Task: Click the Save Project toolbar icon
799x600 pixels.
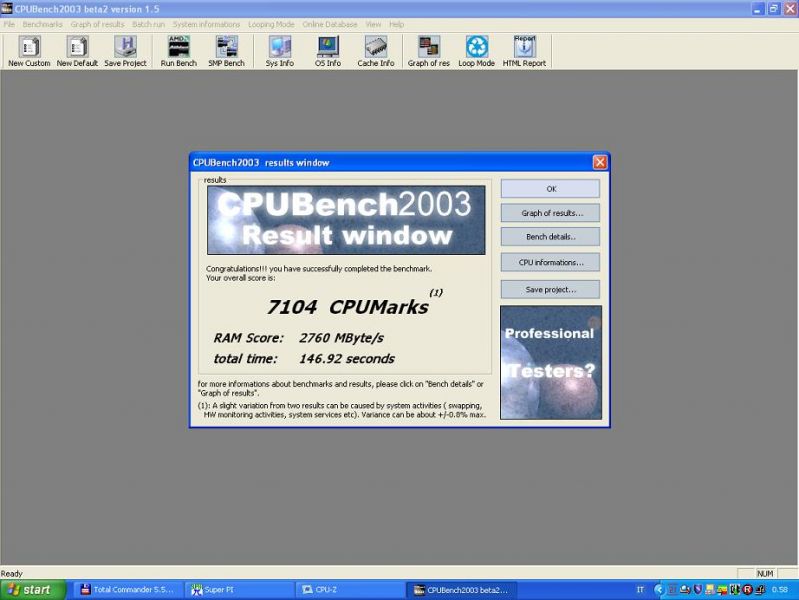Action: (x=125, y=51)
